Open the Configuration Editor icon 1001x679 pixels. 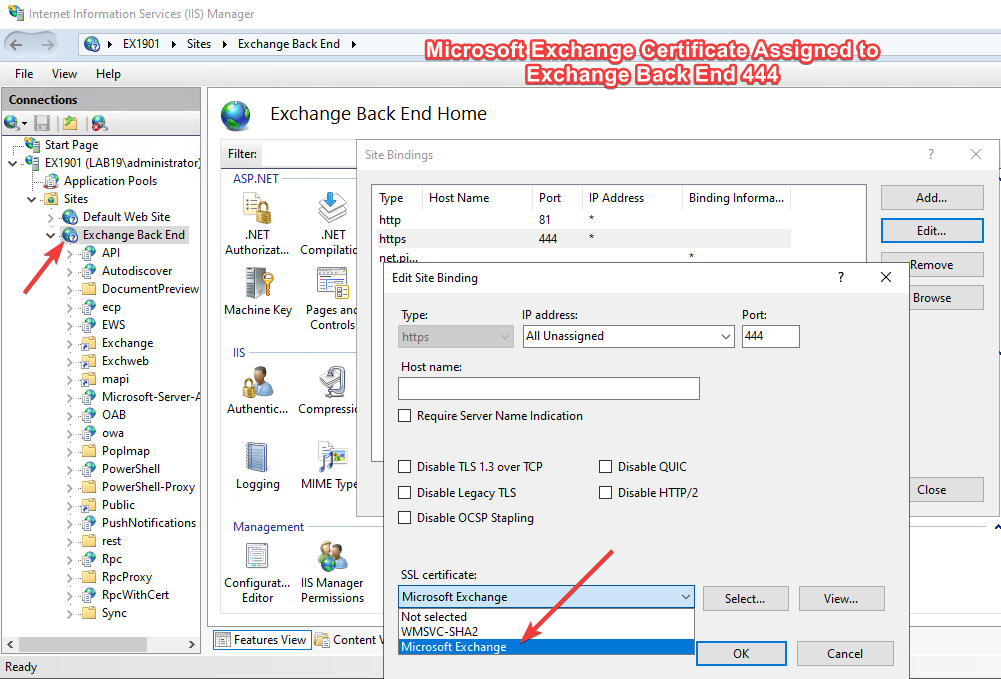pos(257,556)
